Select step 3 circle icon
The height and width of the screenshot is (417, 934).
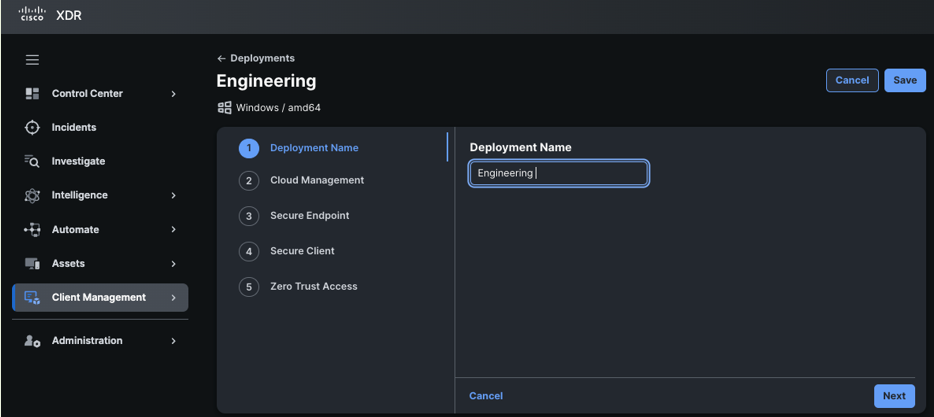249,216
